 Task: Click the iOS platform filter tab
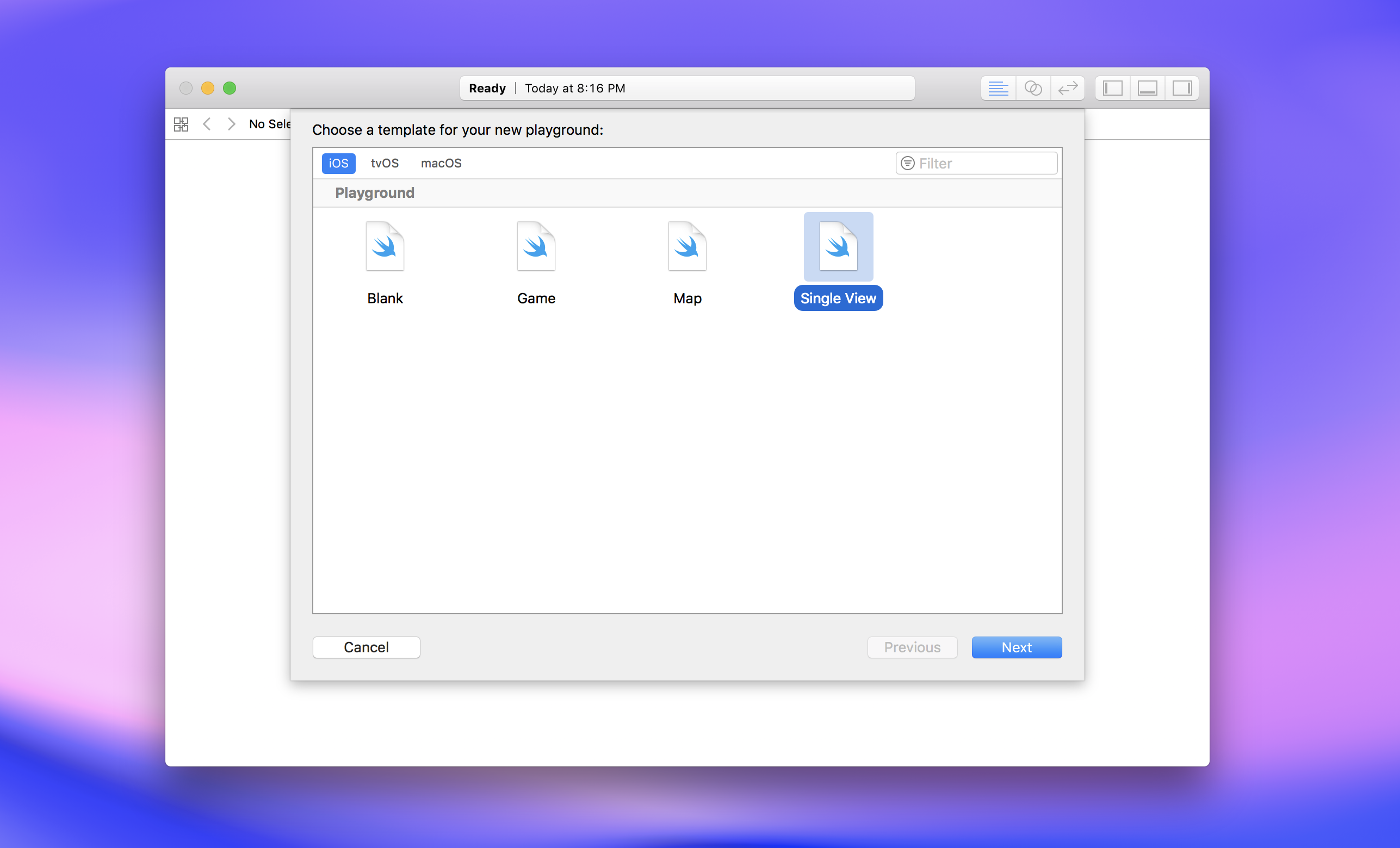click(337, 162)
